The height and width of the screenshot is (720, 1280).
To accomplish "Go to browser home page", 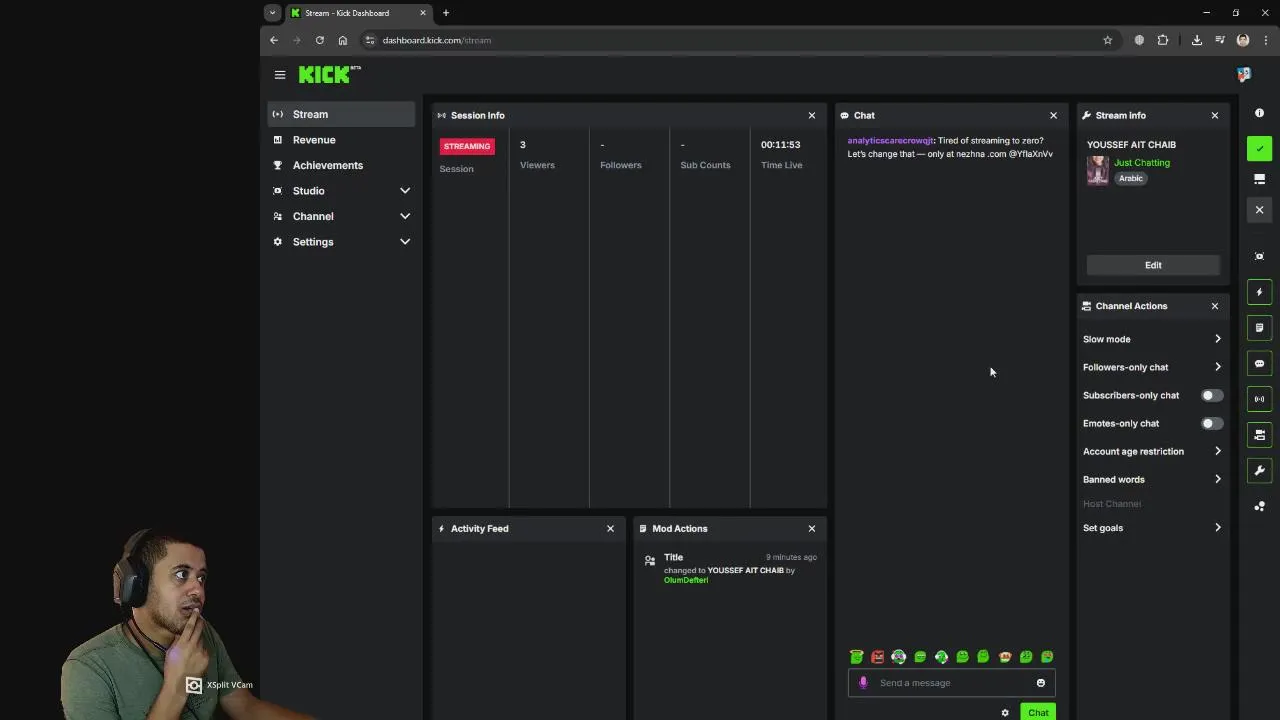I will (343, 40).
